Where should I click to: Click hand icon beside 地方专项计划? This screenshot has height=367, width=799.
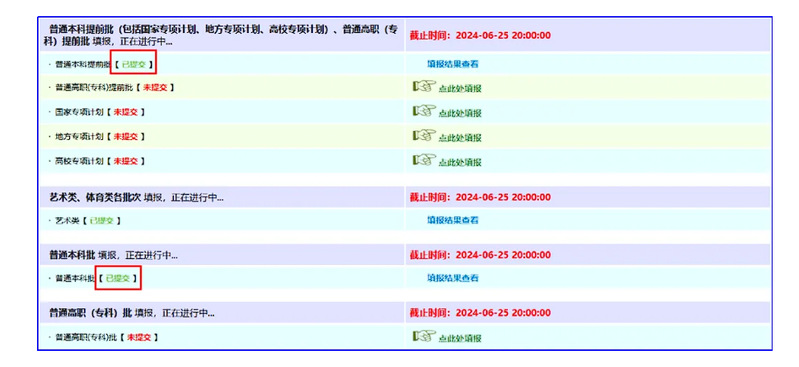pyautogui.click(x=424, y=136)
